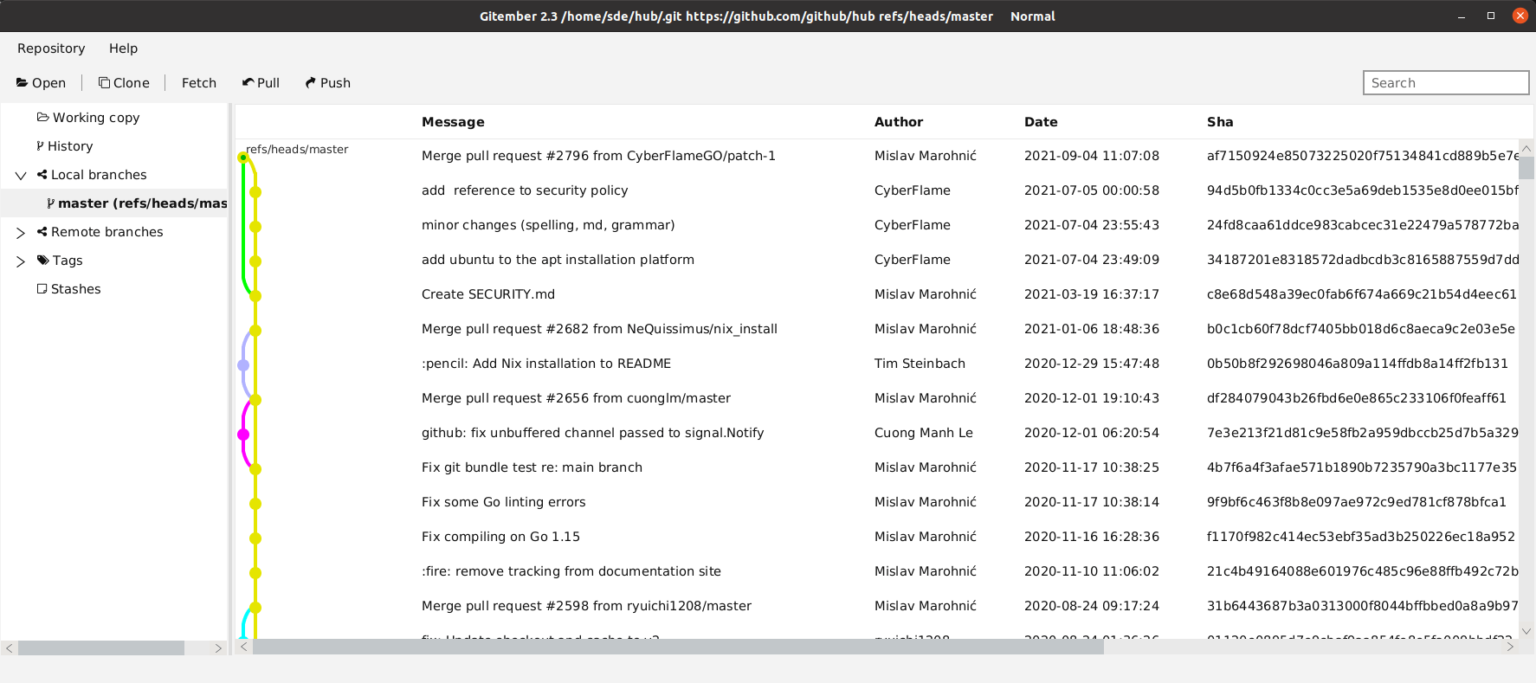Collapse the Local branches node
Screen dimensions: 1536x683
(21, 175)
